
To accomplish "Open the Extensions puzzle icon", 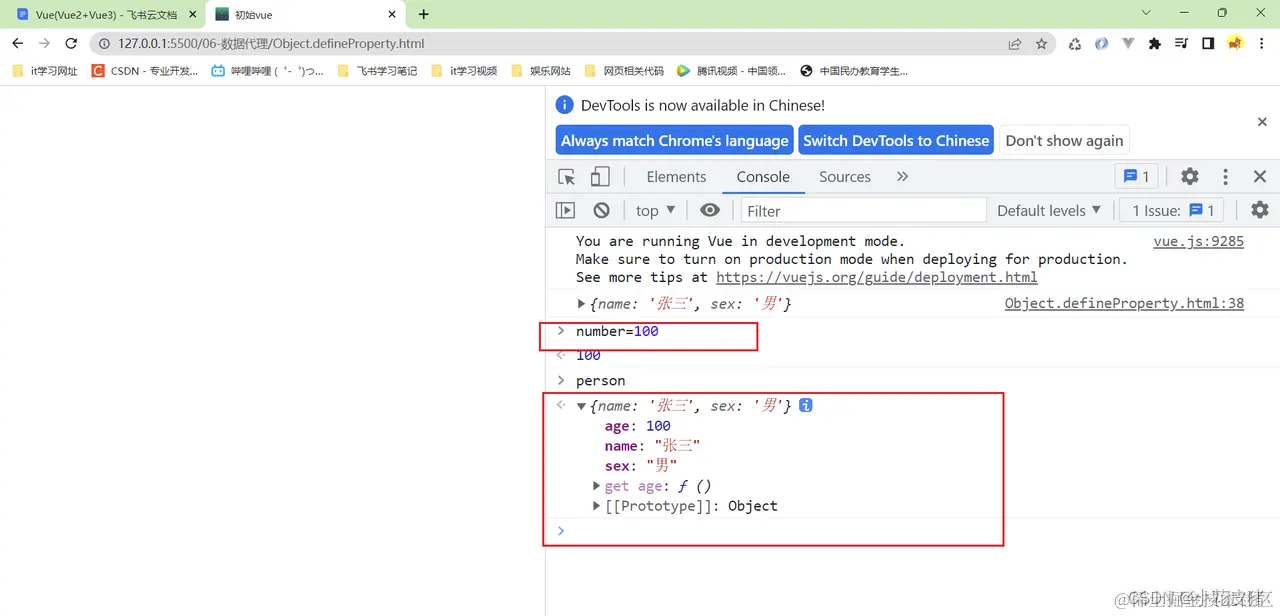I will 1155,44.
